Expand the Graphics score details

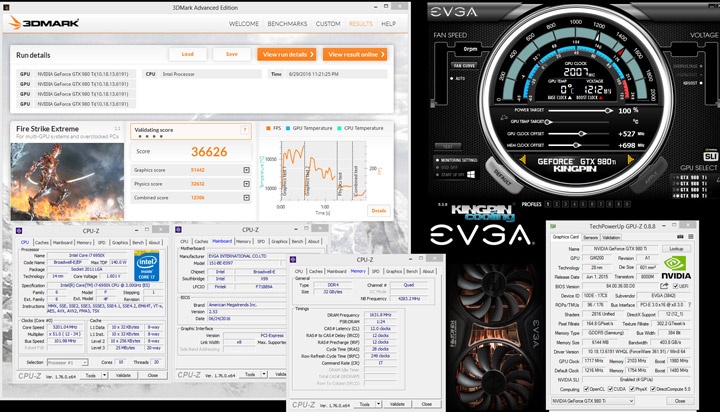[247, 170]
